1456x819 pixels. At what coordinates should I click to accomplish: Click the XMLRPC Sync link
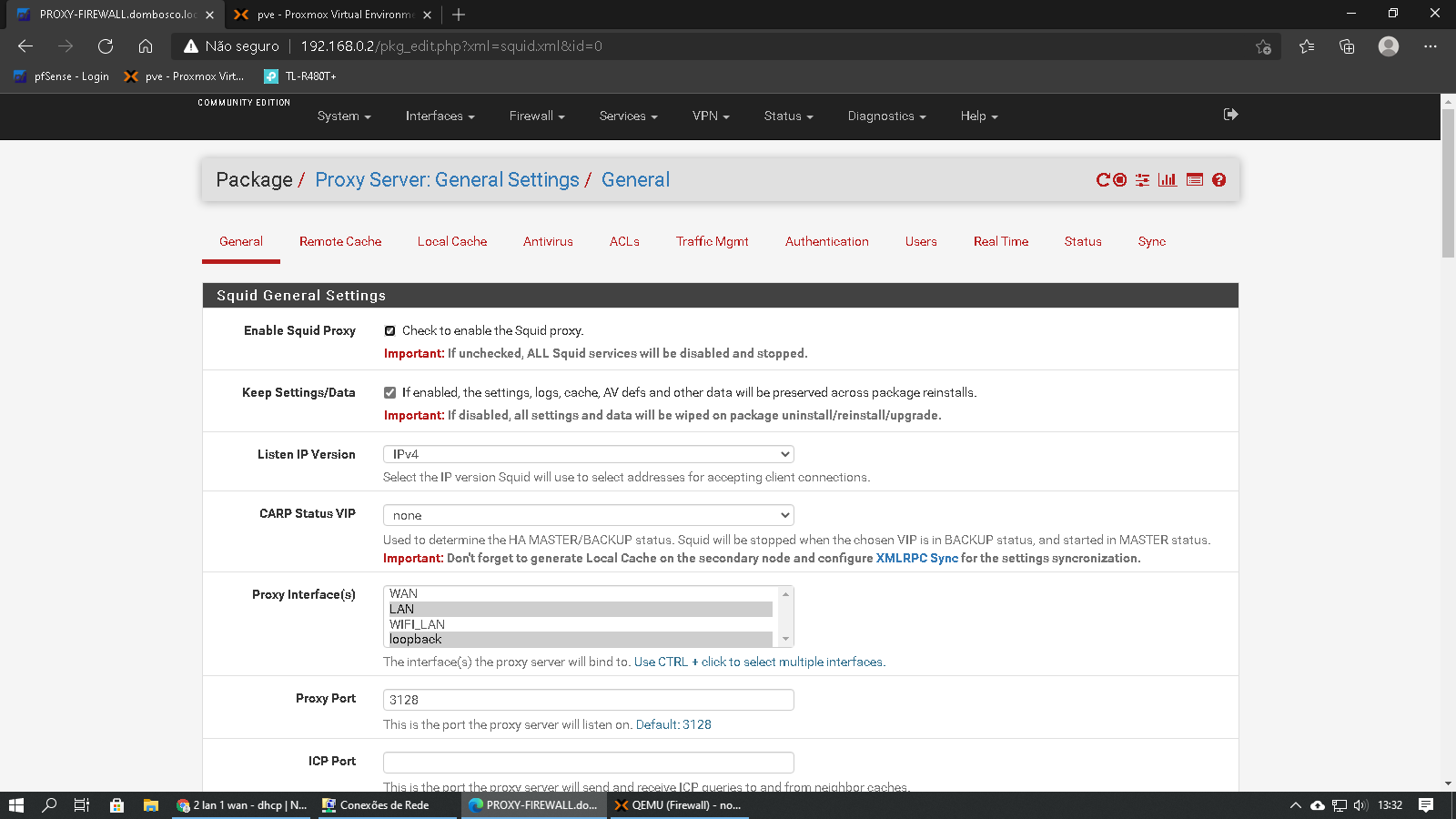click(917, 559)
